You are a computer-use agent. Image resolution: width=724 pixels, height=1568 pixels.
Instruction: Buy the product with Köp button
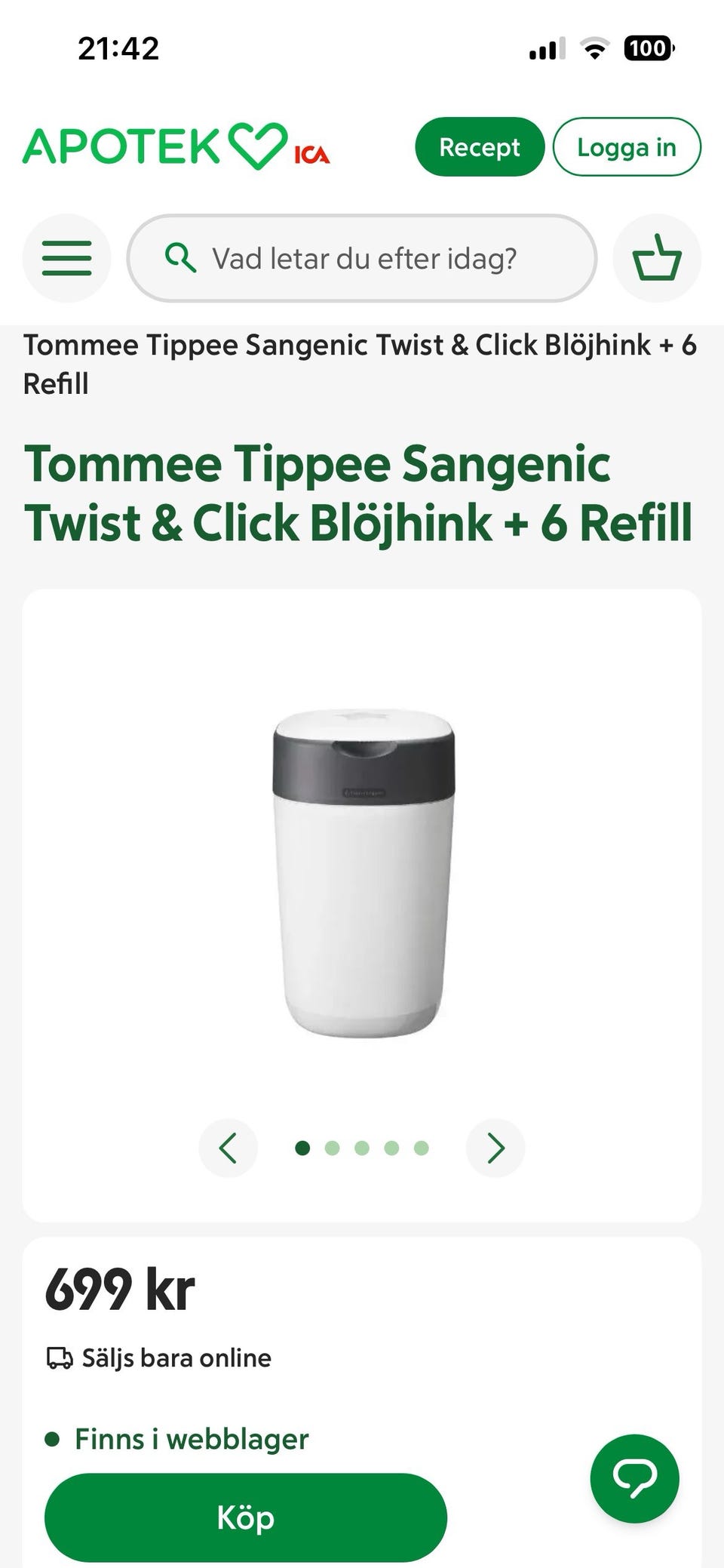pyautogui.click(x=246, y=1517)
